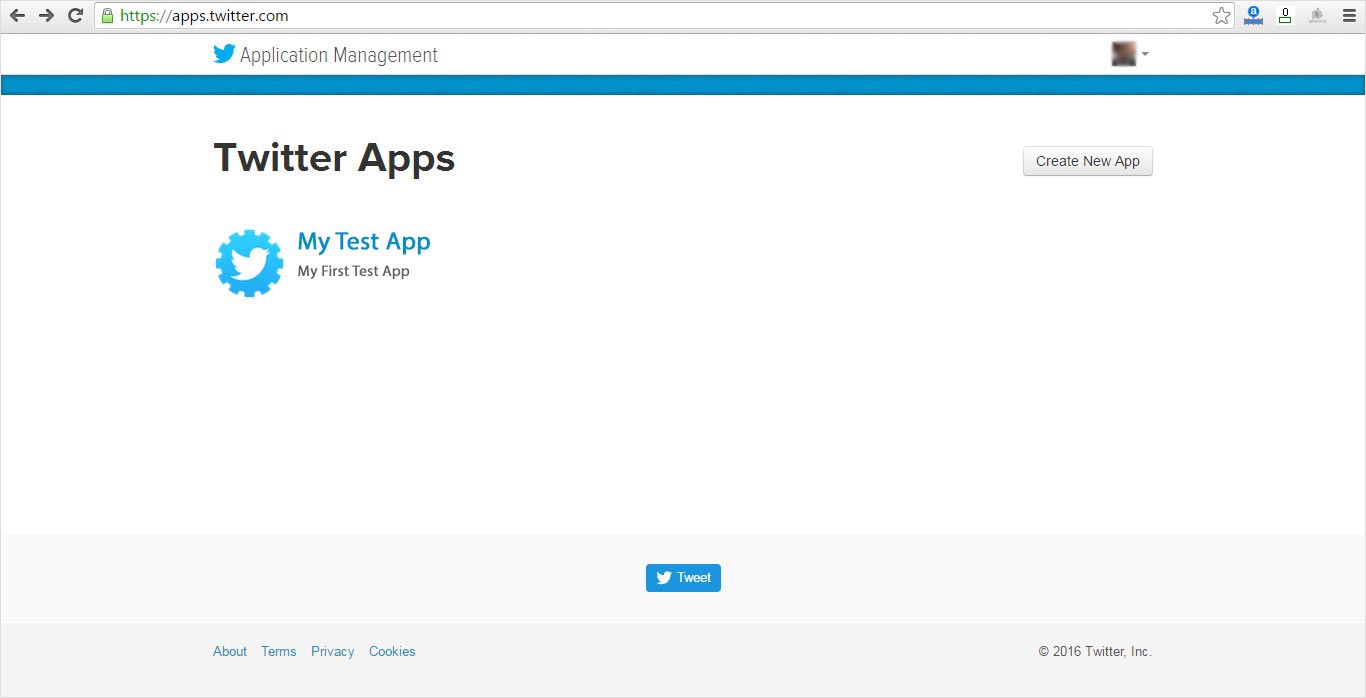The width and height of the screenshot is (1366, 698).
Task: Open the grey extension icon beside menu
Action: click(1318, 15)
